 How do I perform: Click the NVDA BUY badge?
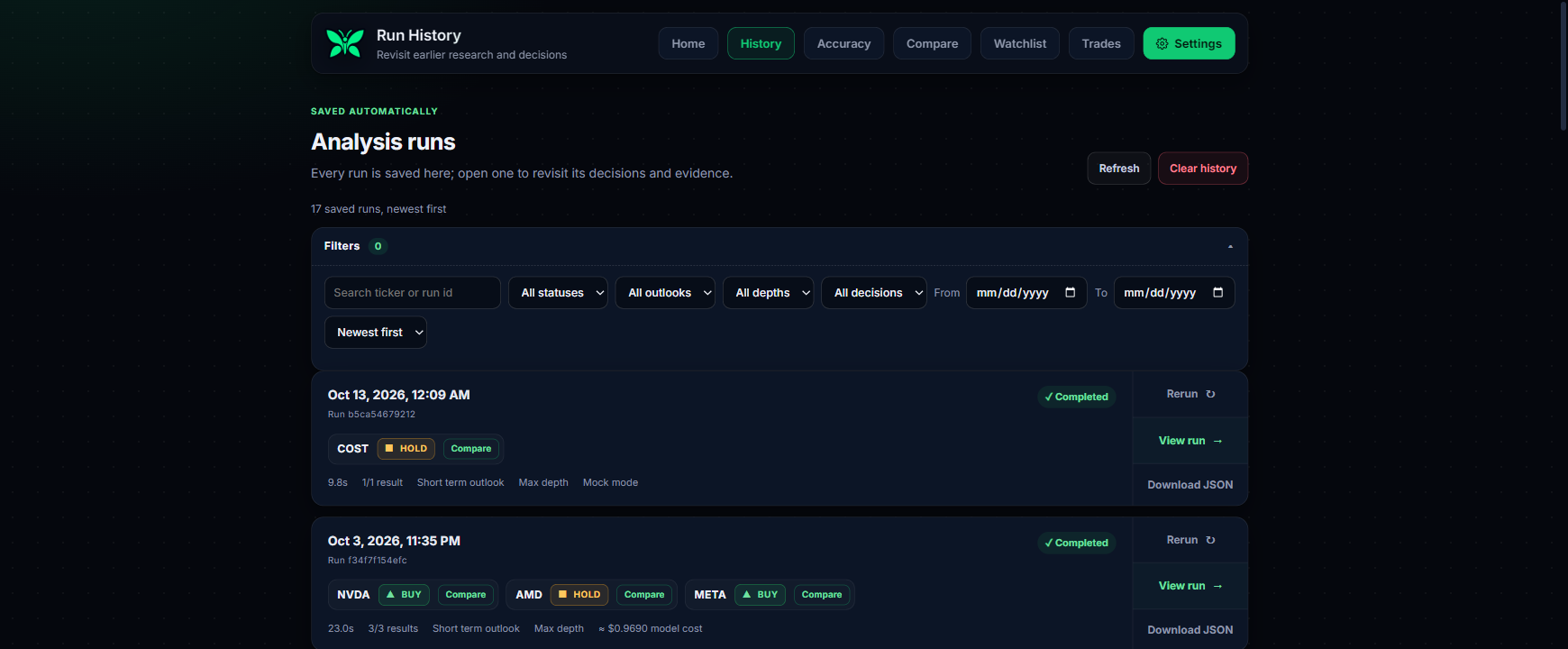pos(404,595)
